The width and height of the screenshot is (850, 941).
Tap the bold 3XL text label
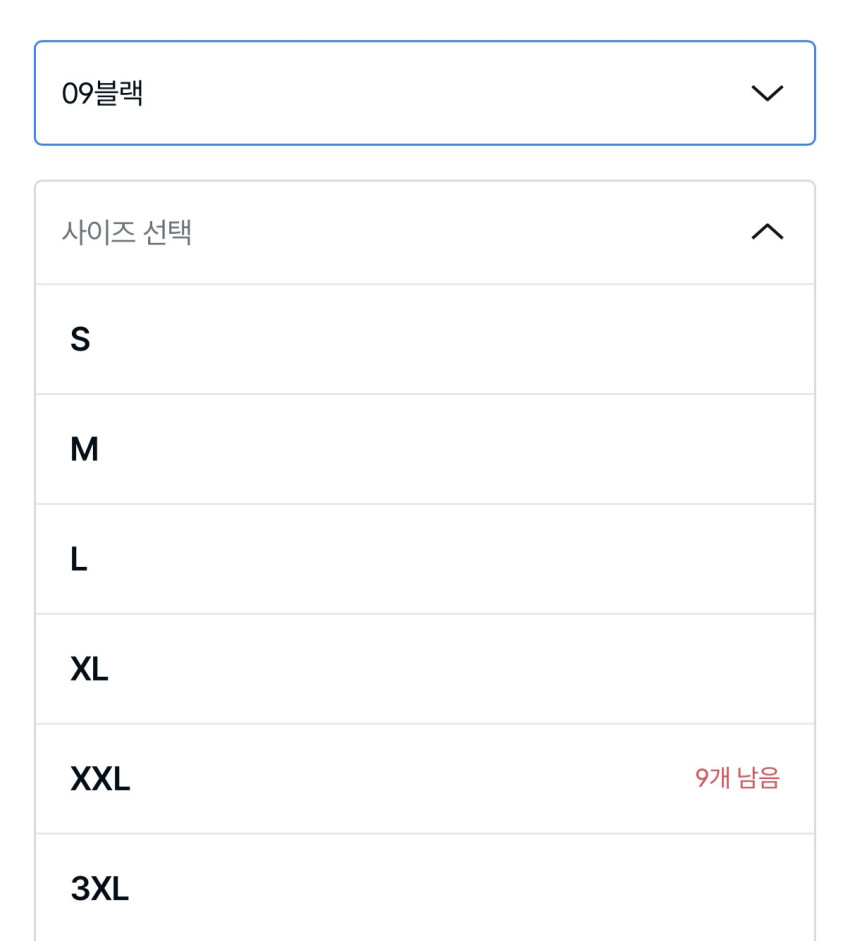pyautogui.click(x=100, y=888)
